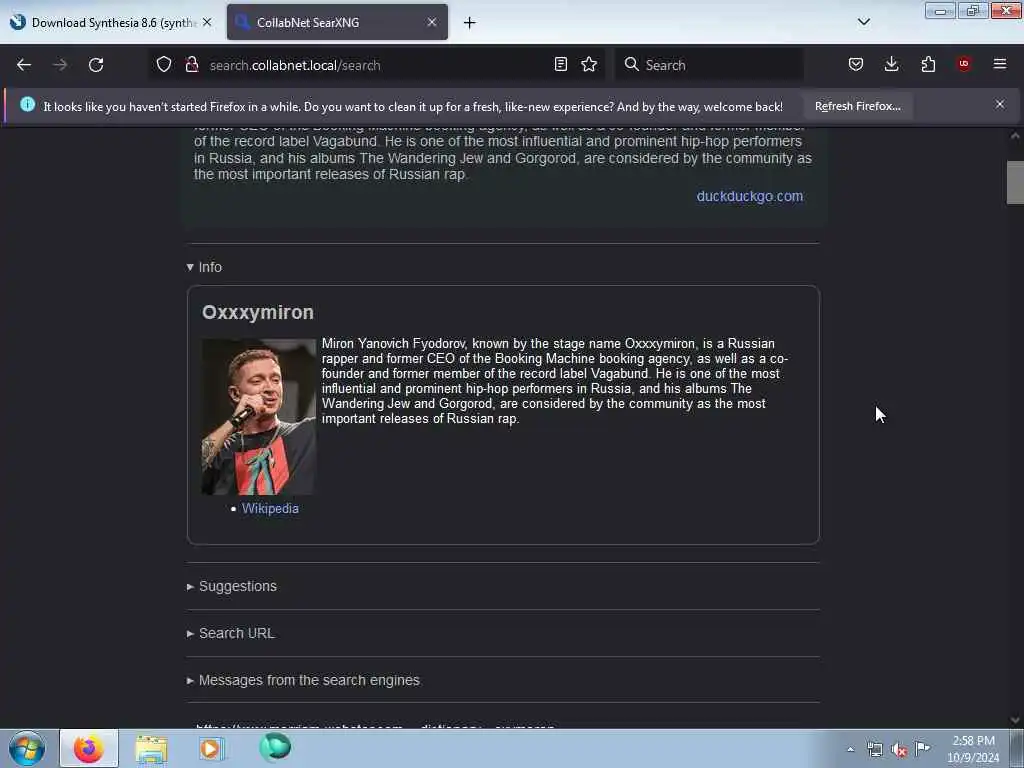
Task: Expand the Suggestions section
Action: 232,586
